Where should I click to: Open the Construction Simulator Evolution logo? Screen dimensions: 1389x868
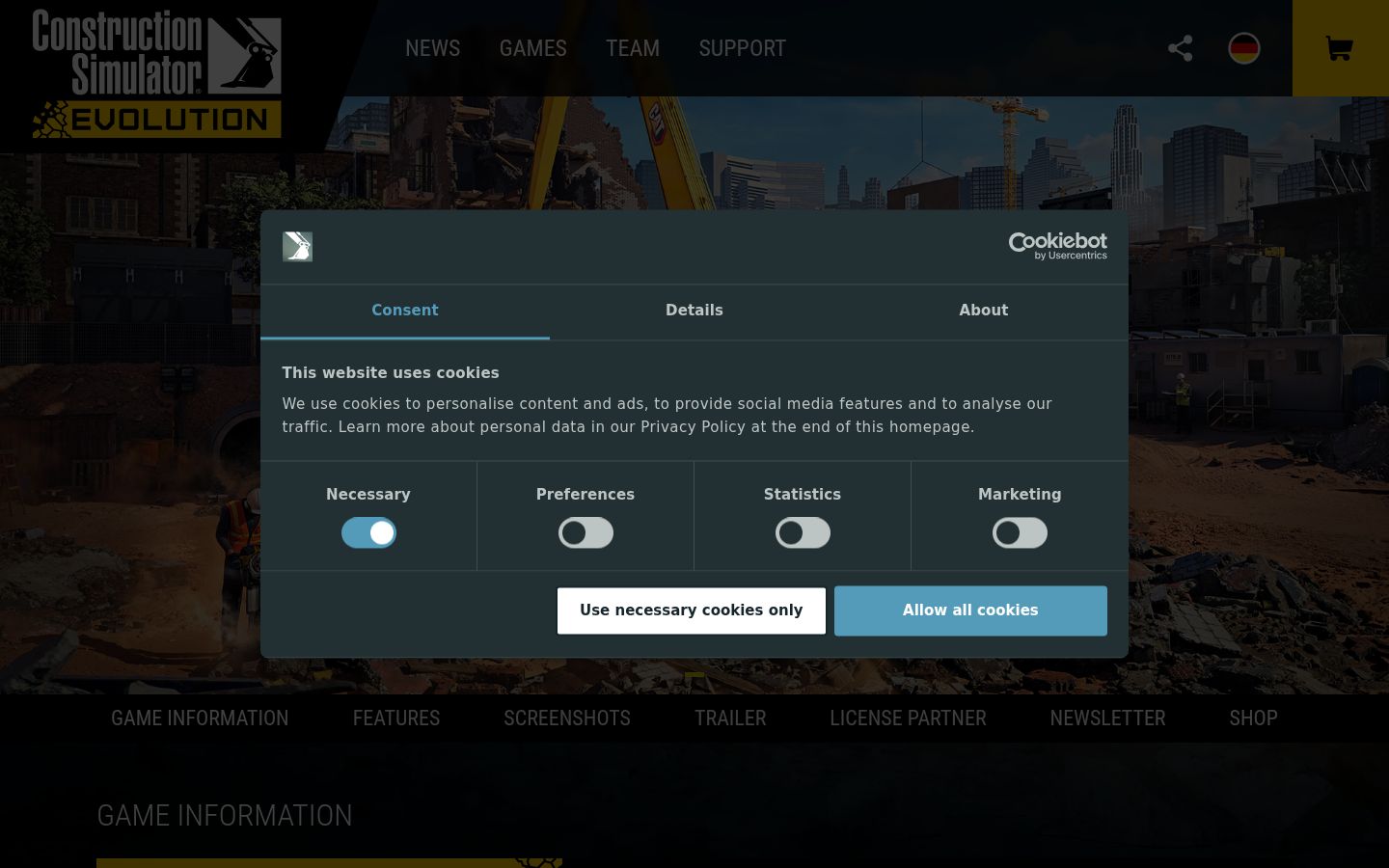[157, 73]
